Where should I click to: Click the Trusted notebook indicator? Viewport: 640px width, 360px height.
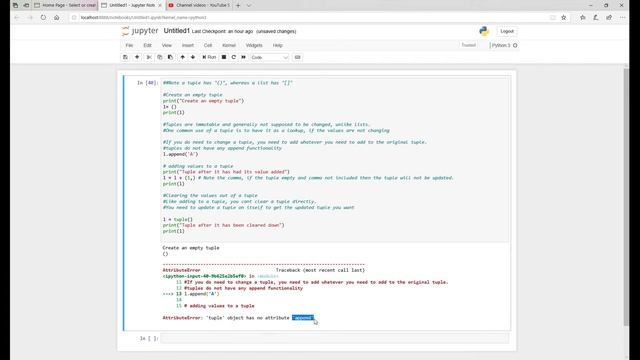[x=469, y=45]
